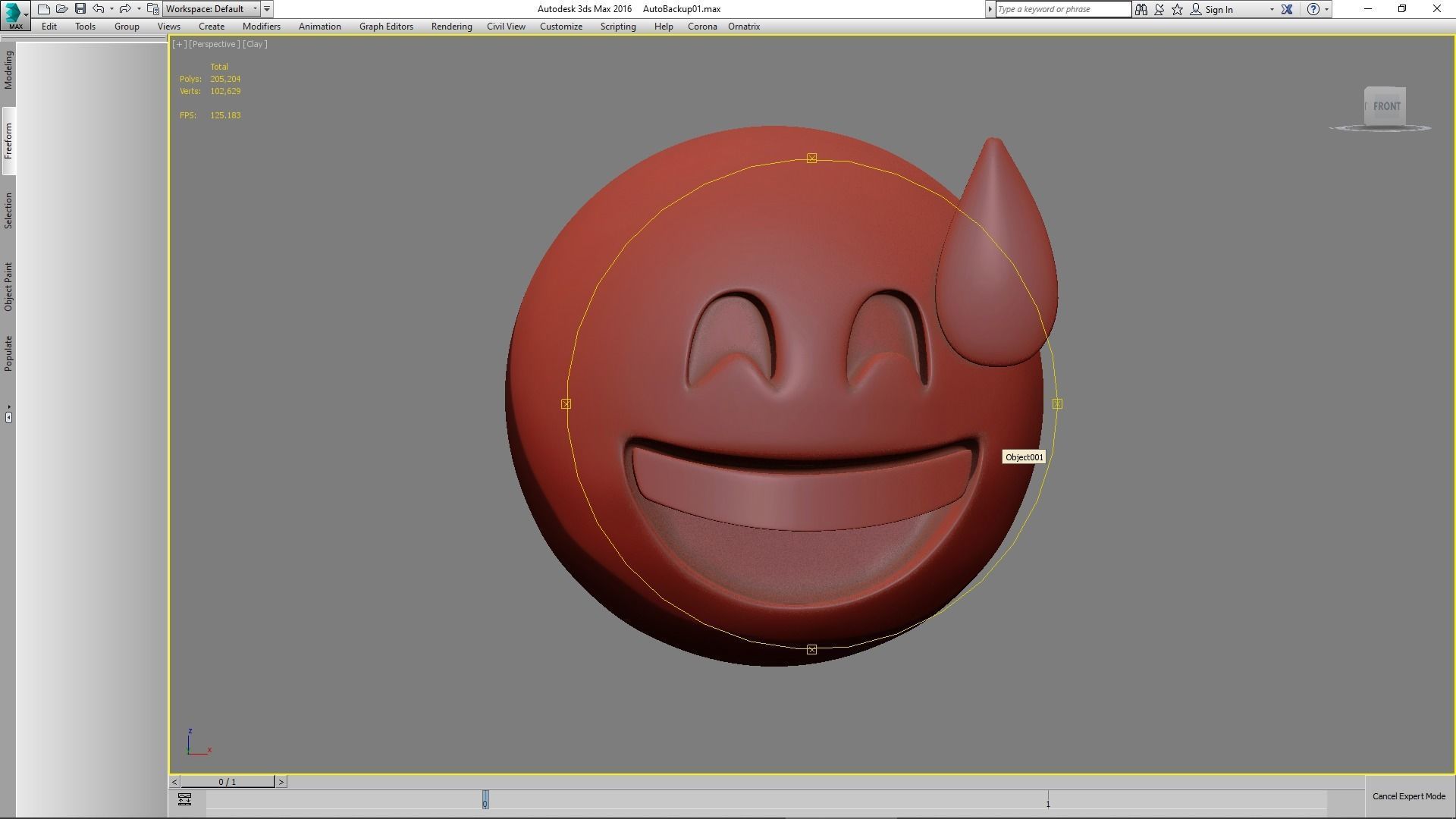
Task: Customize Quick Access Toolbar dropdown arrow
Action: tap(267, 9)
